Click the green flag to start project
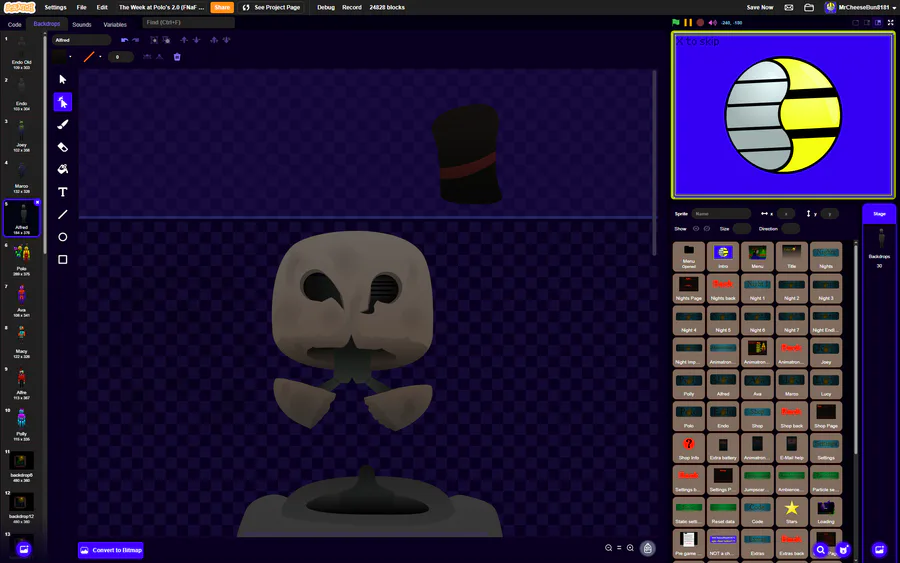The image size is (900, 563). point(676,22)
